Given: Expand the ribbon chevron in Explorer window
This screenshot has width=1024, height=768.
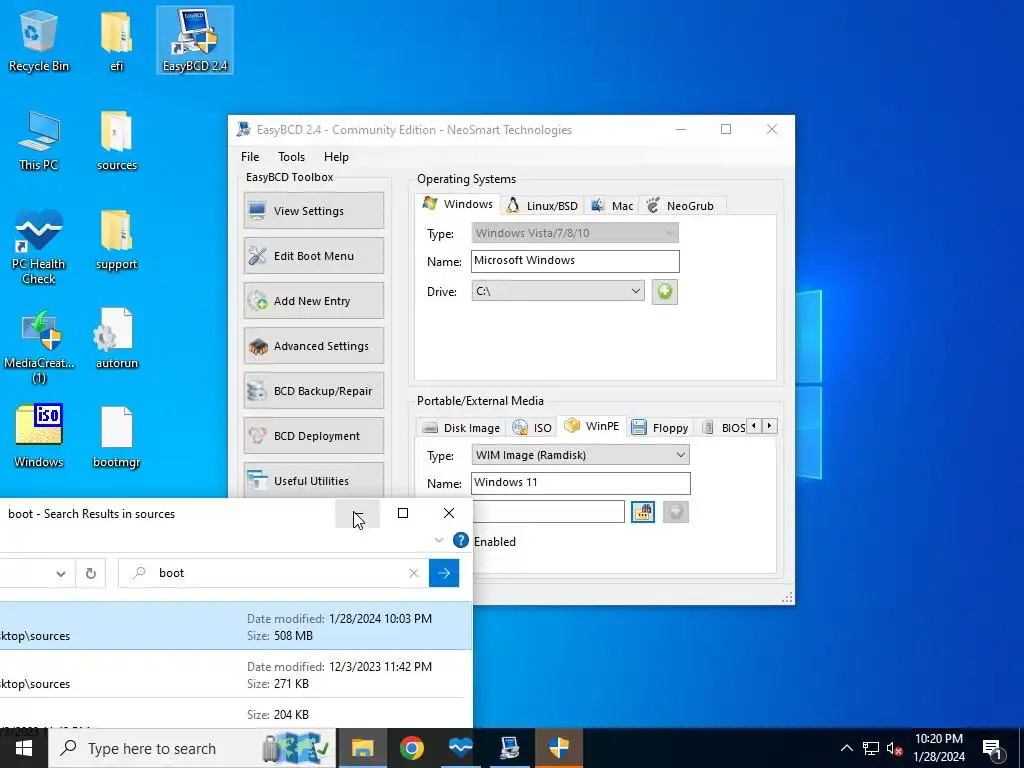Looking at the screenshot, I should [x=439, y=540].
